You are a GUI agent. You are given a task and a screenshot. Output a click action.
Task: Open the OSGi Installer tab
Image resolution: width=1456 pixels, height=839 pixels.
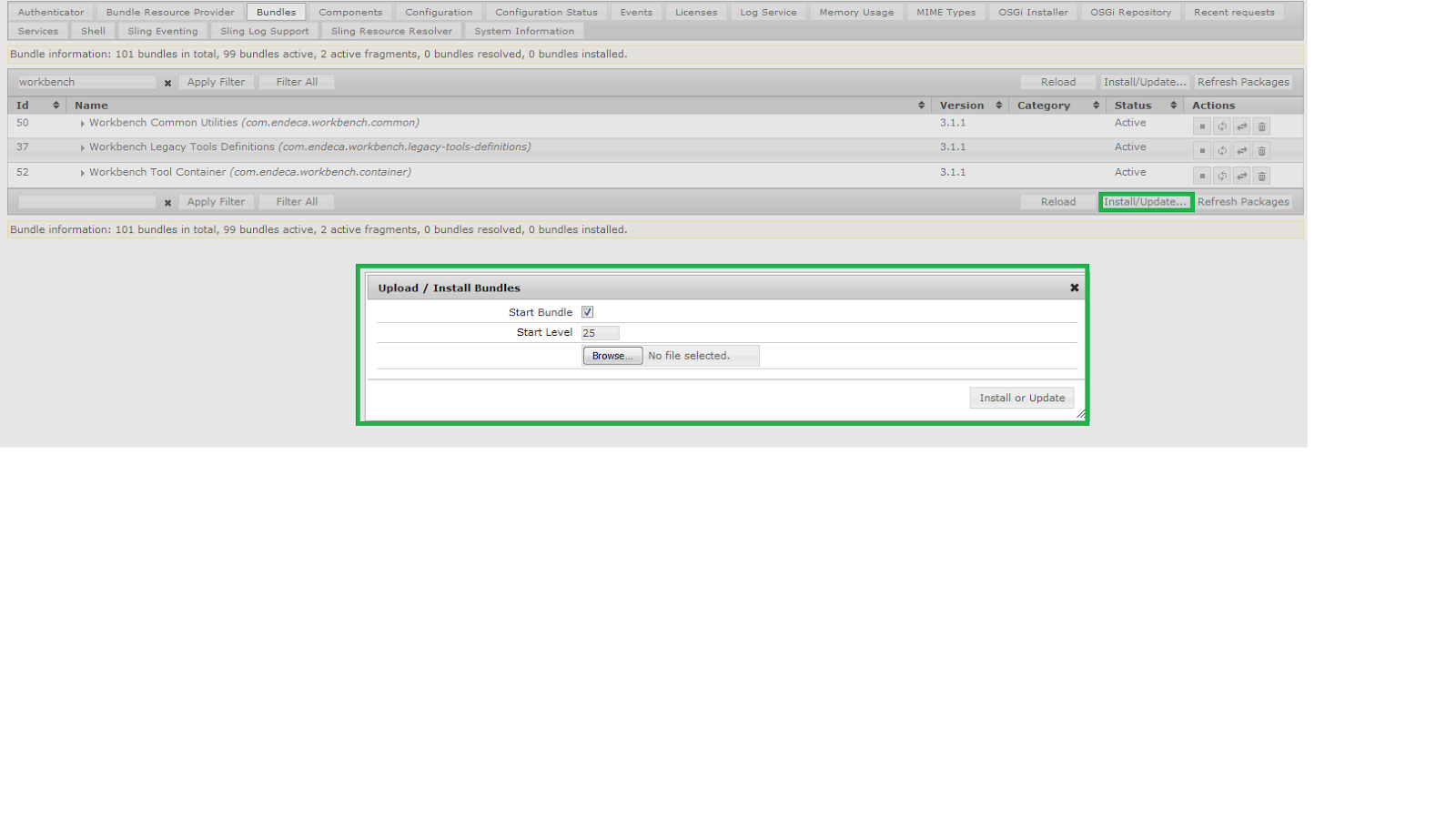[1032, 12]
